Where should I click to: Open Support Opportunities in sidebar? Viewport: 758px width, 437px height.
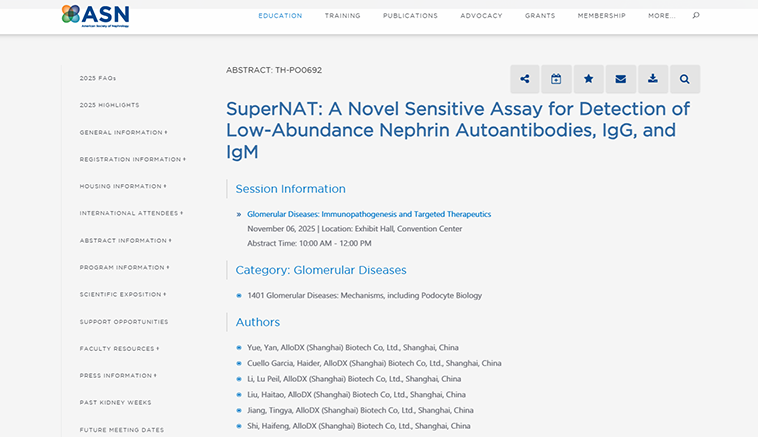pyautogui.click(x=124, y=321)
